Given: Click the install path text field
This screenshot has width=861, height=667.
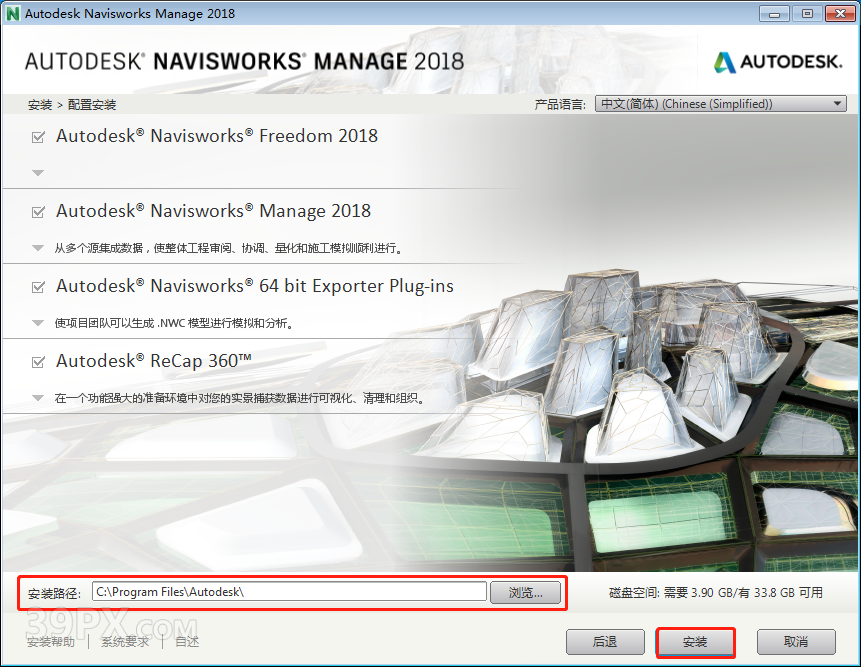Looking at the screenshot, I should coord(289,592).
